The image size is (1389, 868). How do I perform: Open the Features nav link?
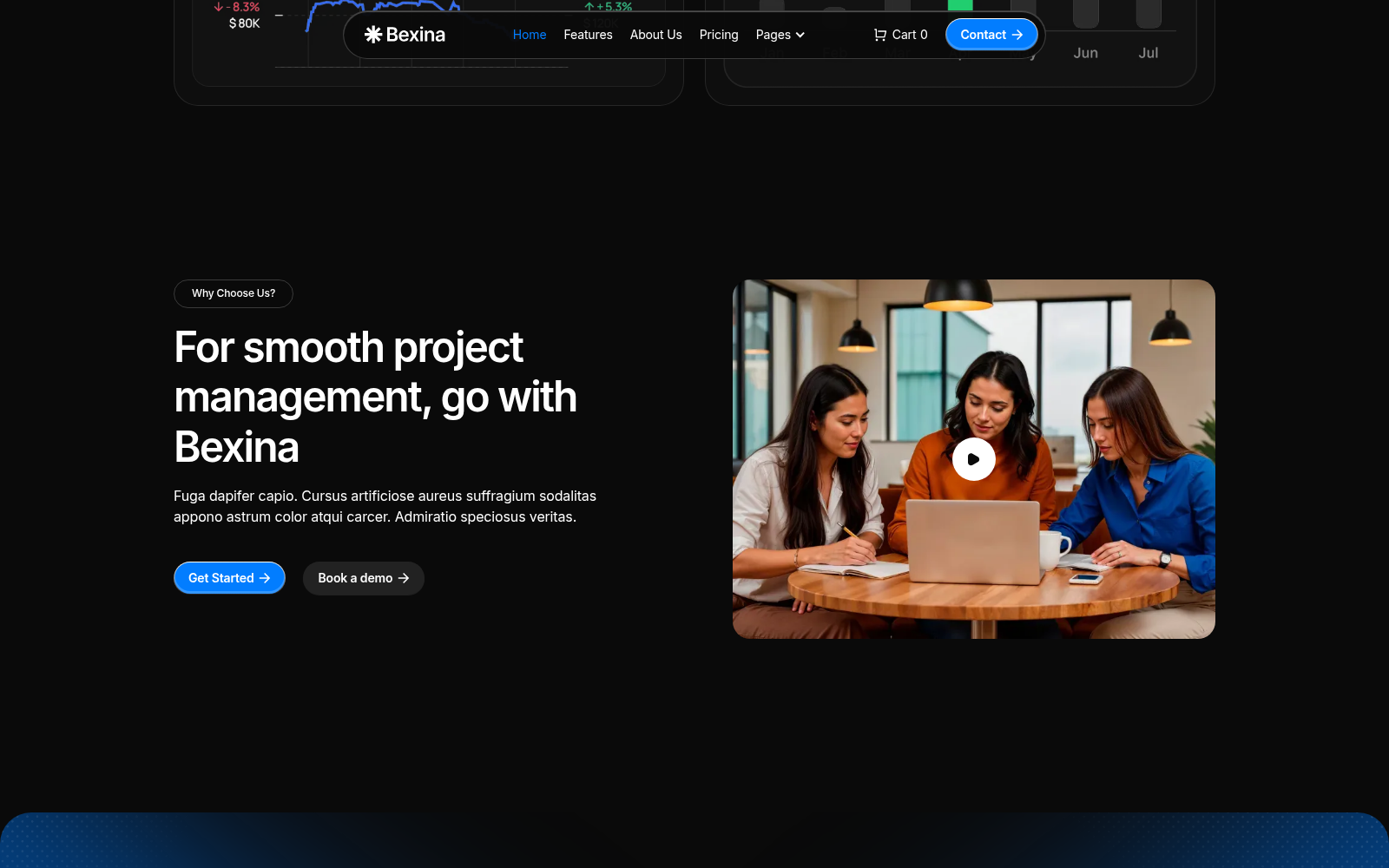588,35
